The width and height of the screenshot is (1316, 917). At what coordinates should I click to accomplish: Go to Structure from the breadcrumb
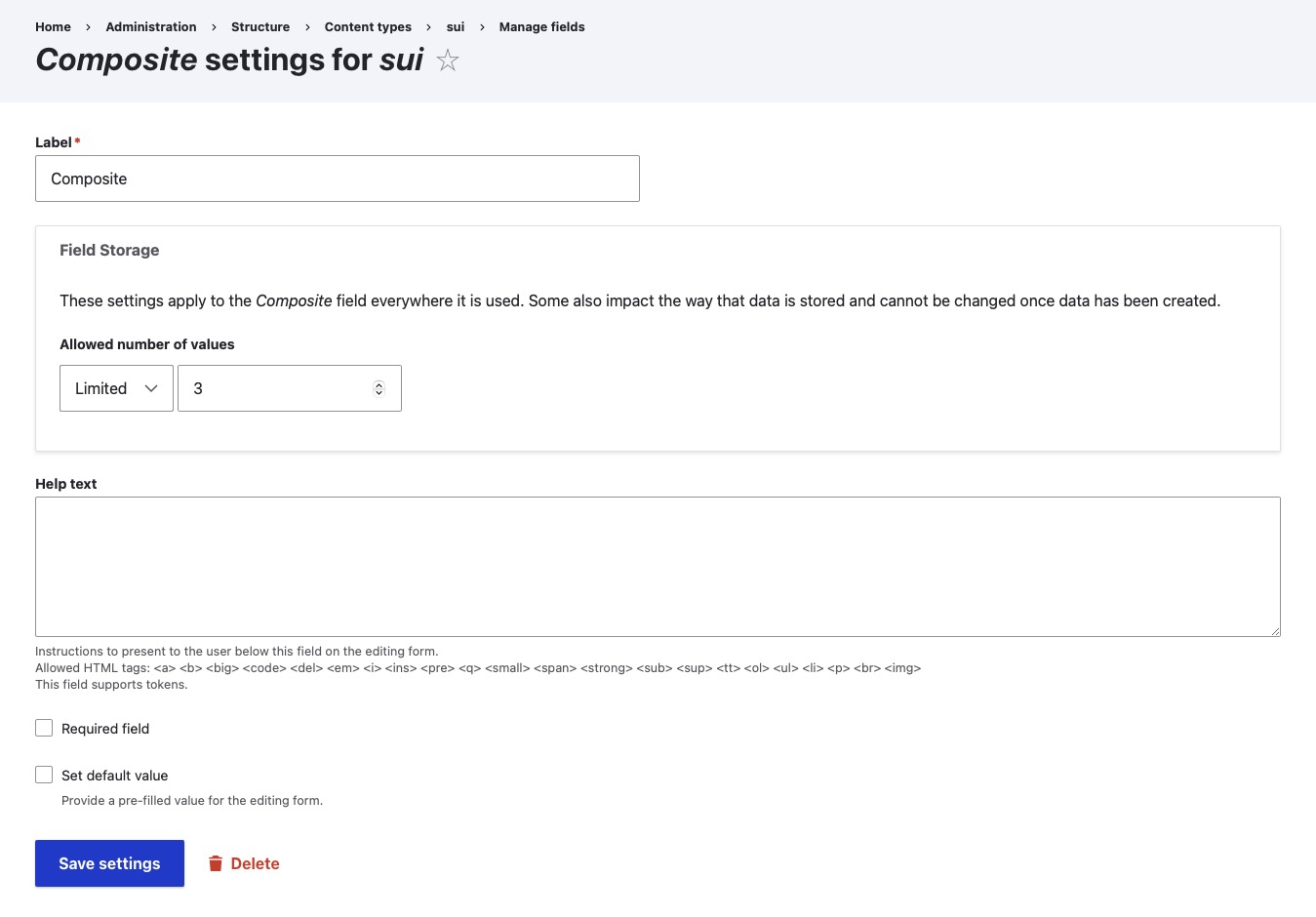260,26
